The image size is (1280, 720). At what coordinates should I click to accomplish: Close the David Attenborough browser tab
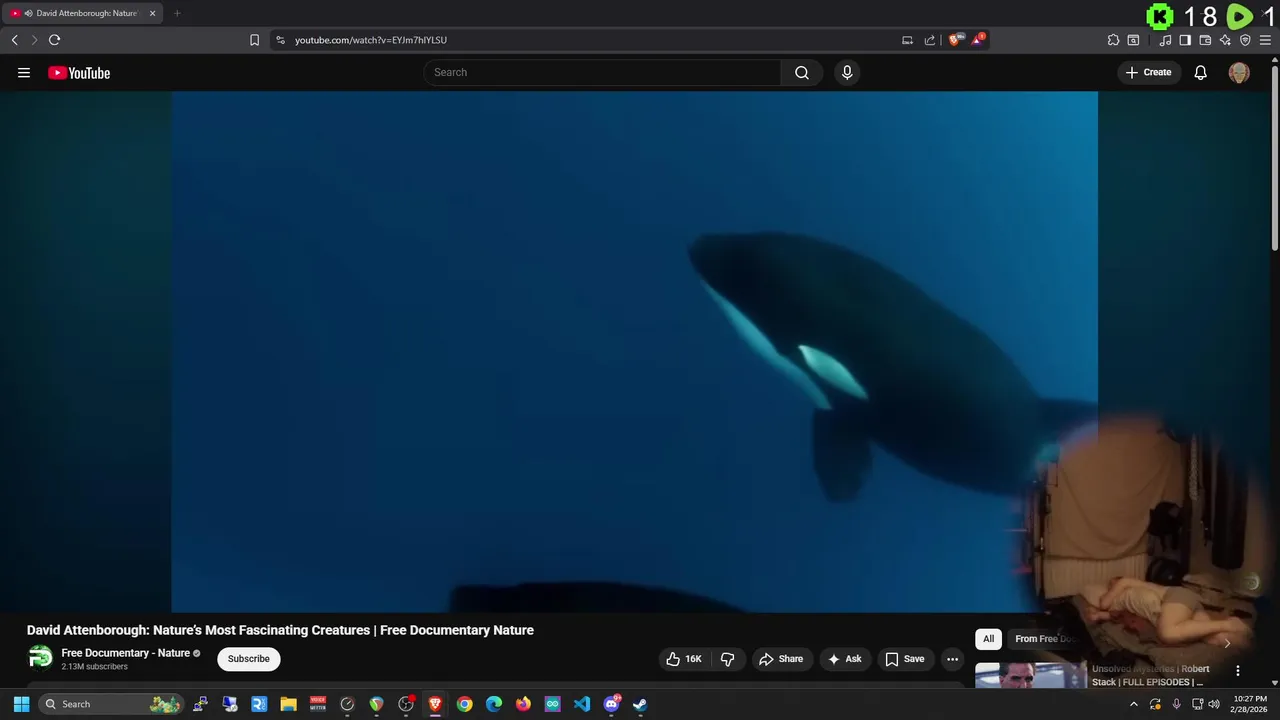(x=153, y=13)
